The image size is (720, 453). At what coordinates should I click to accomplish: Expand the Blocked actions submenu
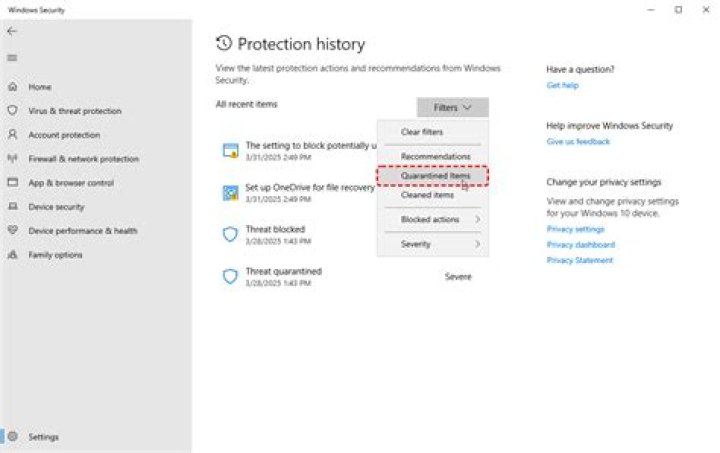(433, 219)
